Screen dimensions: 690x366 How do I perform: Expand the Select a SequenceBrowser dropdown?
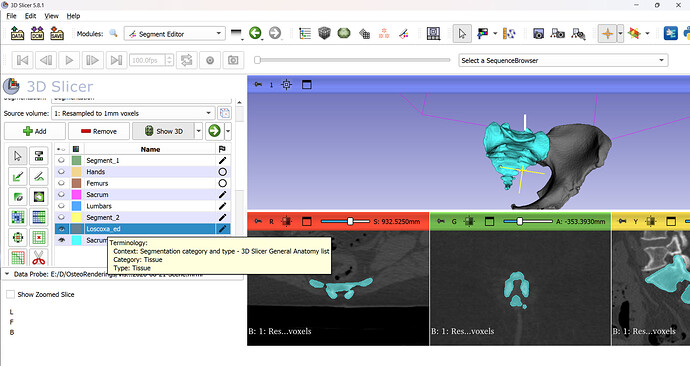[x=563, y=60]
